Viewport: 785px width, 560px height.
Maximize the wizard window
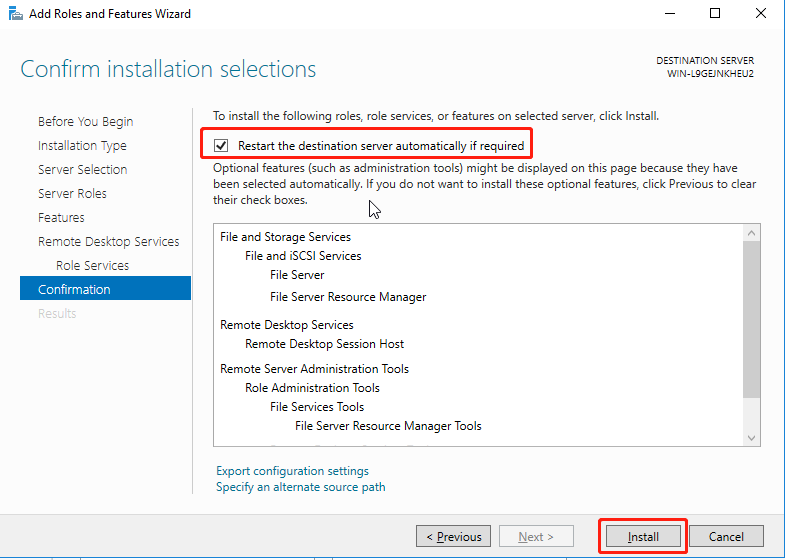[715, 14]
